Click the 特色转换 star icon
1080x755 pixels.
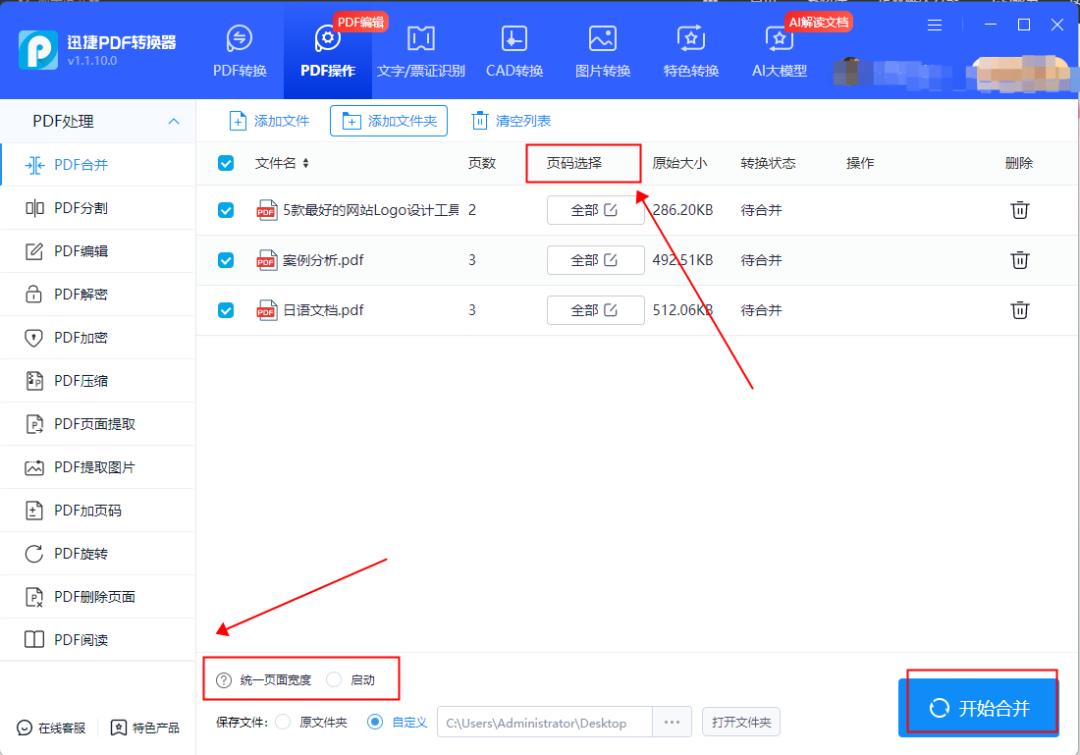click(691, 40)
